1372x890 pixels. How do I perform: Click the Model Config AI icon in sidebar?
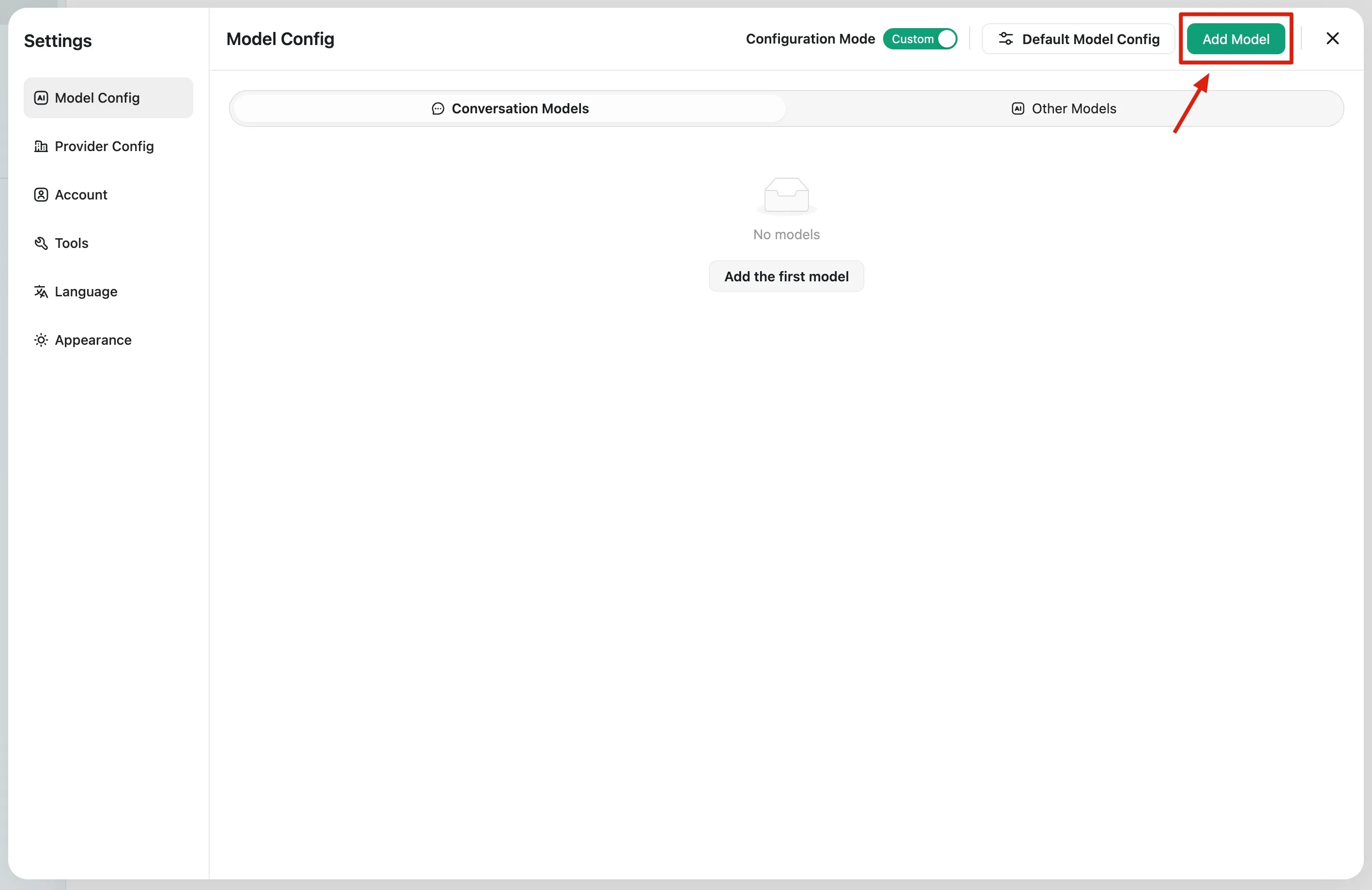click(41, 98)
